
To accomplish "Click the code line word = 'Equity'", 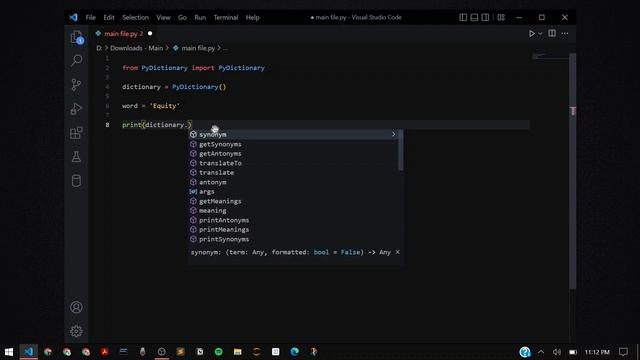I will pos(151,106).
